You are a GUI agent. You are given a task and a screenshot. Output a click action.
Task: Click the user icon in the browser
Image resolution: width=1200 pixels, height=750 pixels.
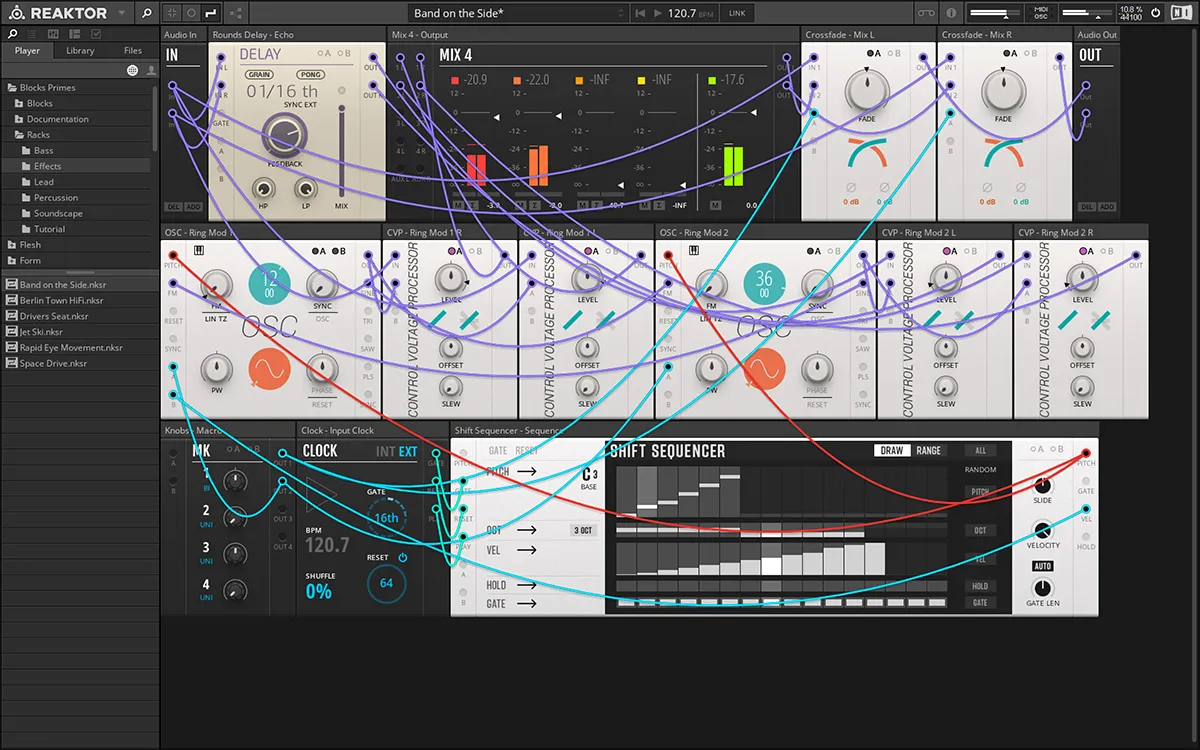coord(151,70)
